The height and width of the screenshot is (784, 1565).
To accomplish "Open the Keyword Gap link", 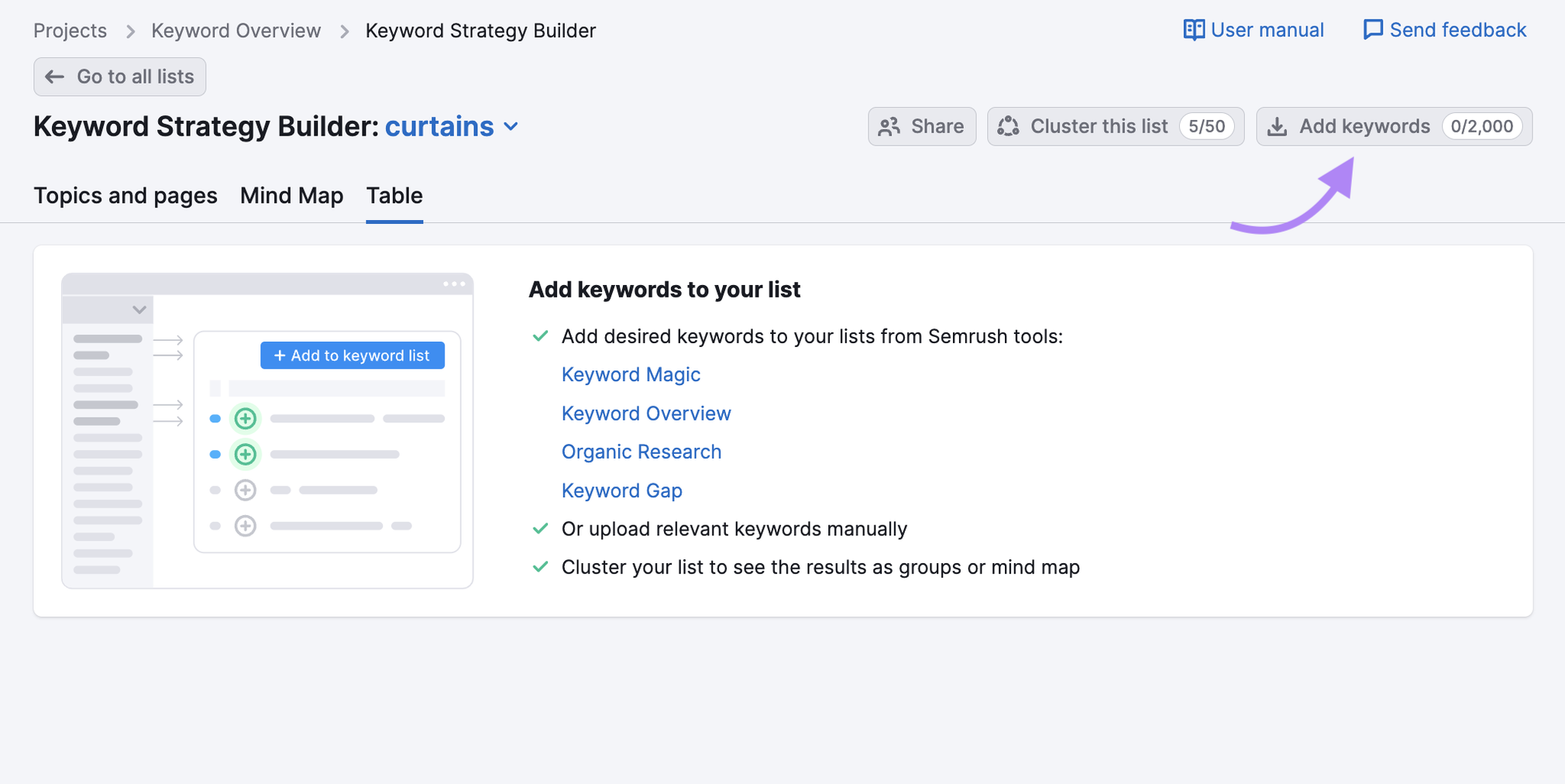I will click(x=621, y=490).
